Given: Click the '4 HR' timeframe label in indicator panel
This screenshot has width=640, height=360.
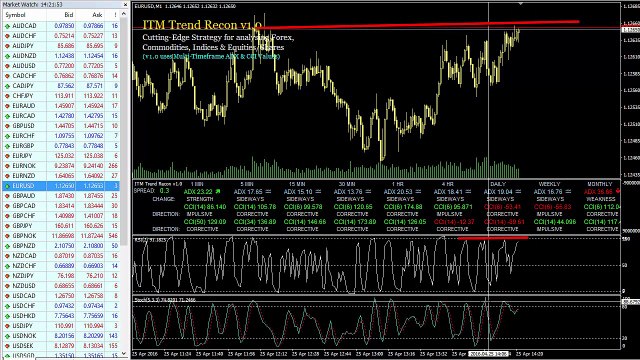Looking at the screenshot, I should coord(448,184).
